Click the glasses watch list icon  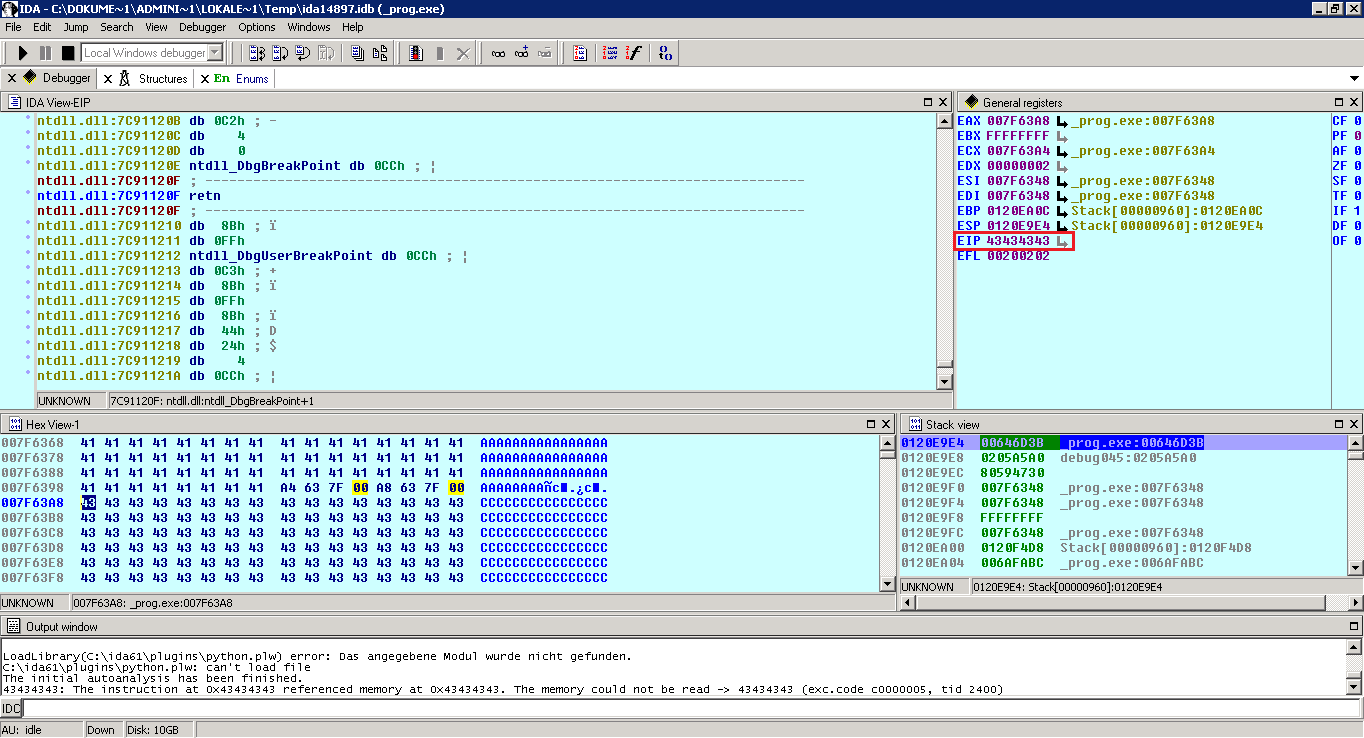click(x=498, y=53)
